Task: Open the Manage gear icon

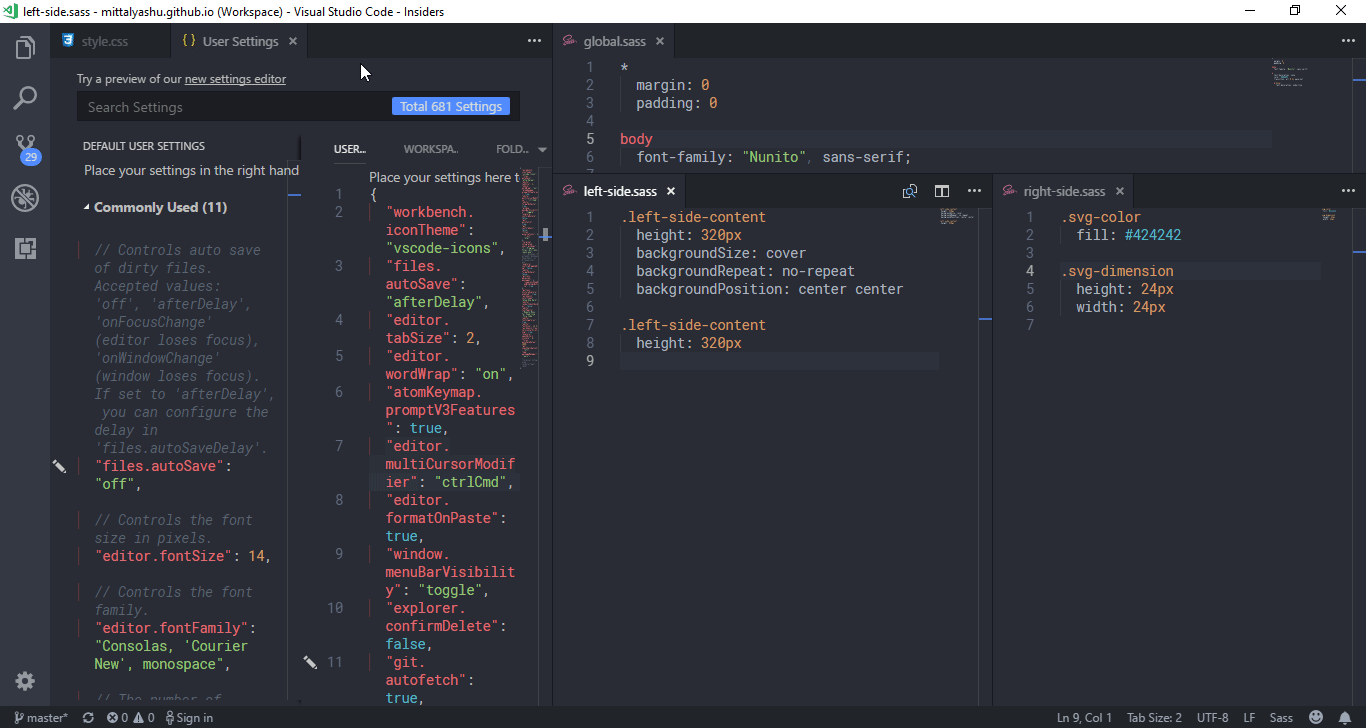Action: (25, 681)
